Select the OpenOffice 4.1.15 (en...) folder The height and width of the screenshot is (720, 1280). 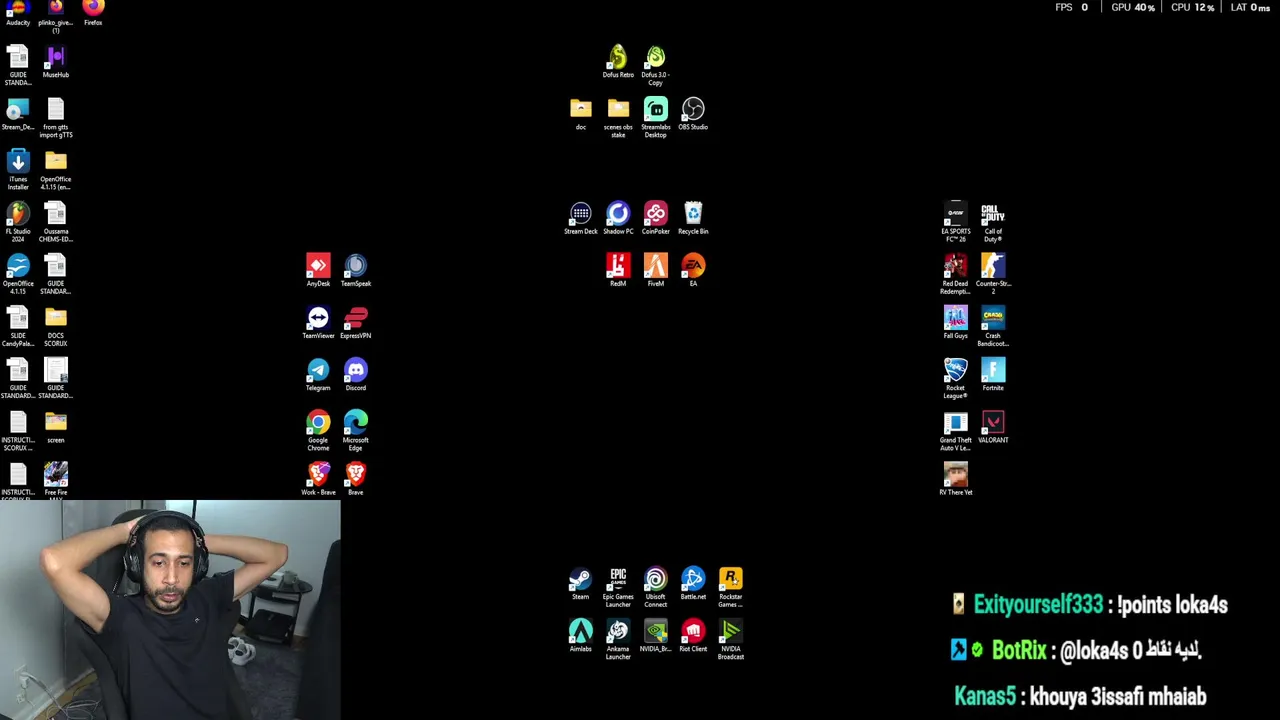click(56, 170)
